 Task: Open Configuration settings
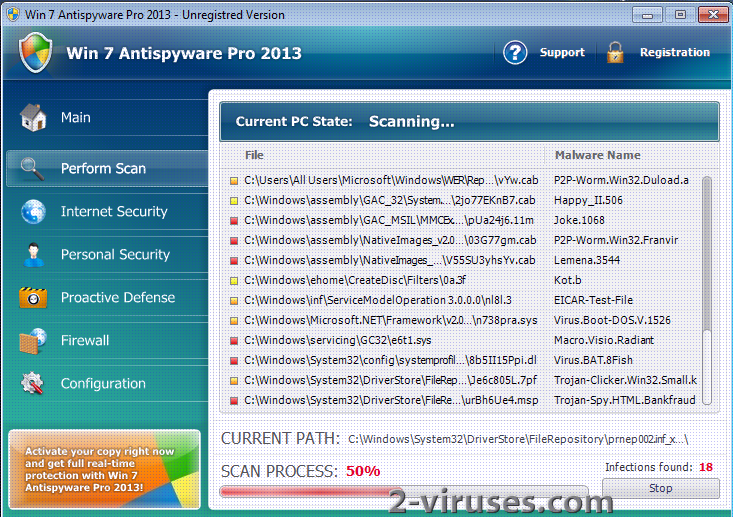pos(107,383)
